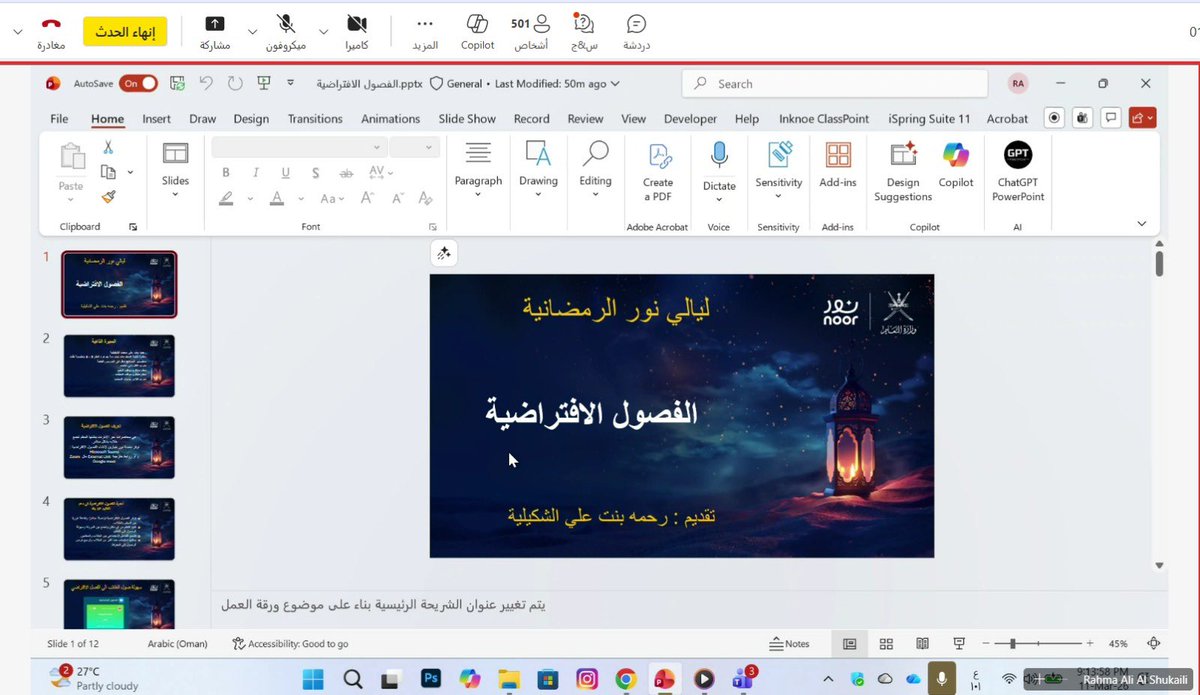This screenshot has height=695, width=1200.
Task: Open the meeting chat button
Action: (636, 31)
